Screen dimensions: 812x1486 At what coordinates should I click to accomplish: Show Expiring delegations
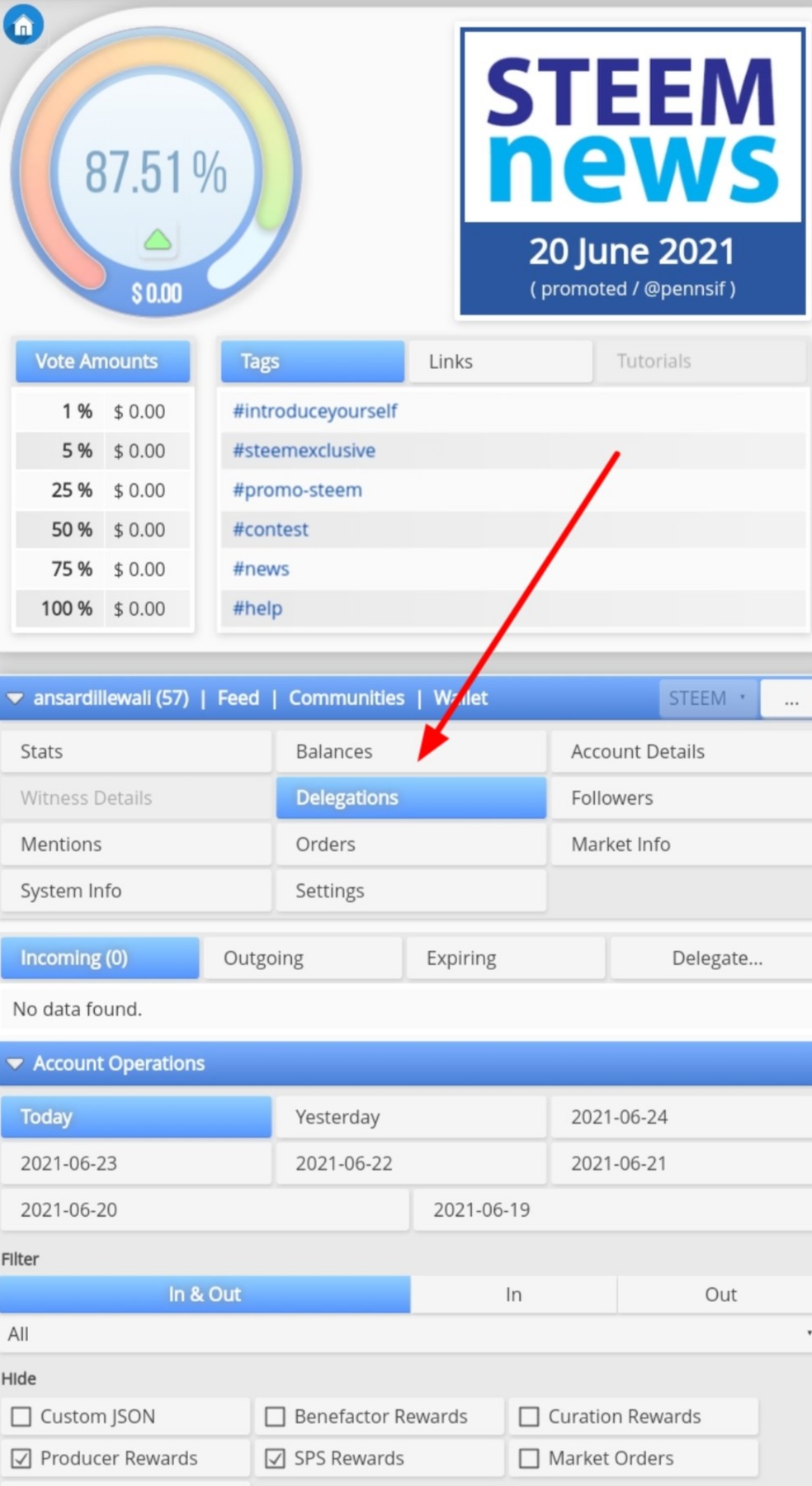(506, 958)
